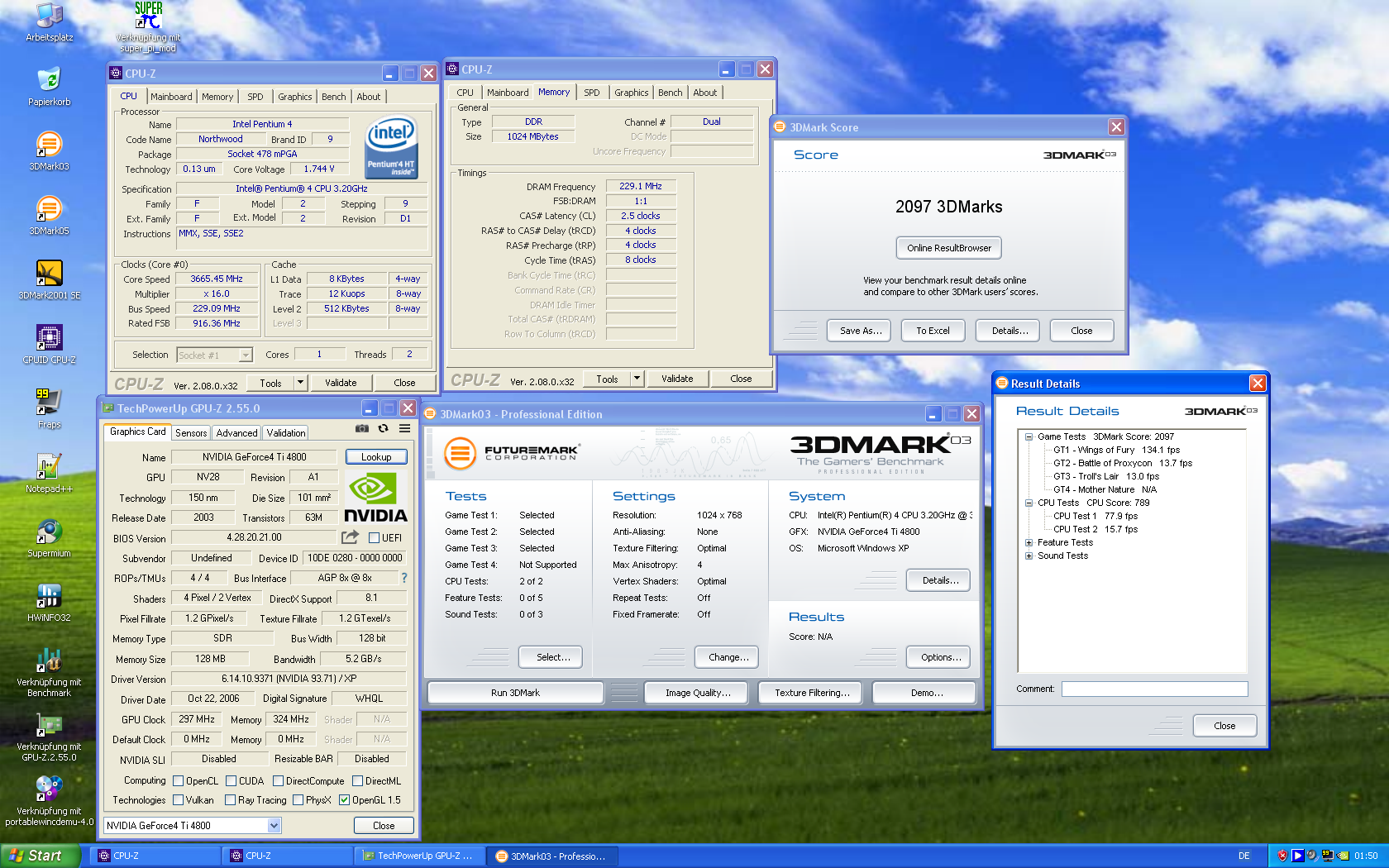Open Tools dropdown arrow in CPU-Z Memory window
1389x868 pixels.
pos(637,379)
